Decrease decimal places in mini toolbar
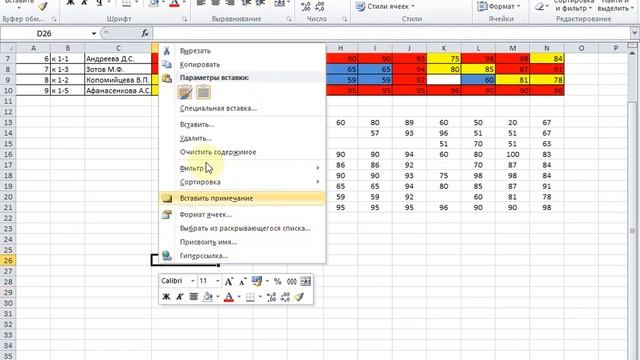The height and width of the screenshot is (360, 640). 285,297
